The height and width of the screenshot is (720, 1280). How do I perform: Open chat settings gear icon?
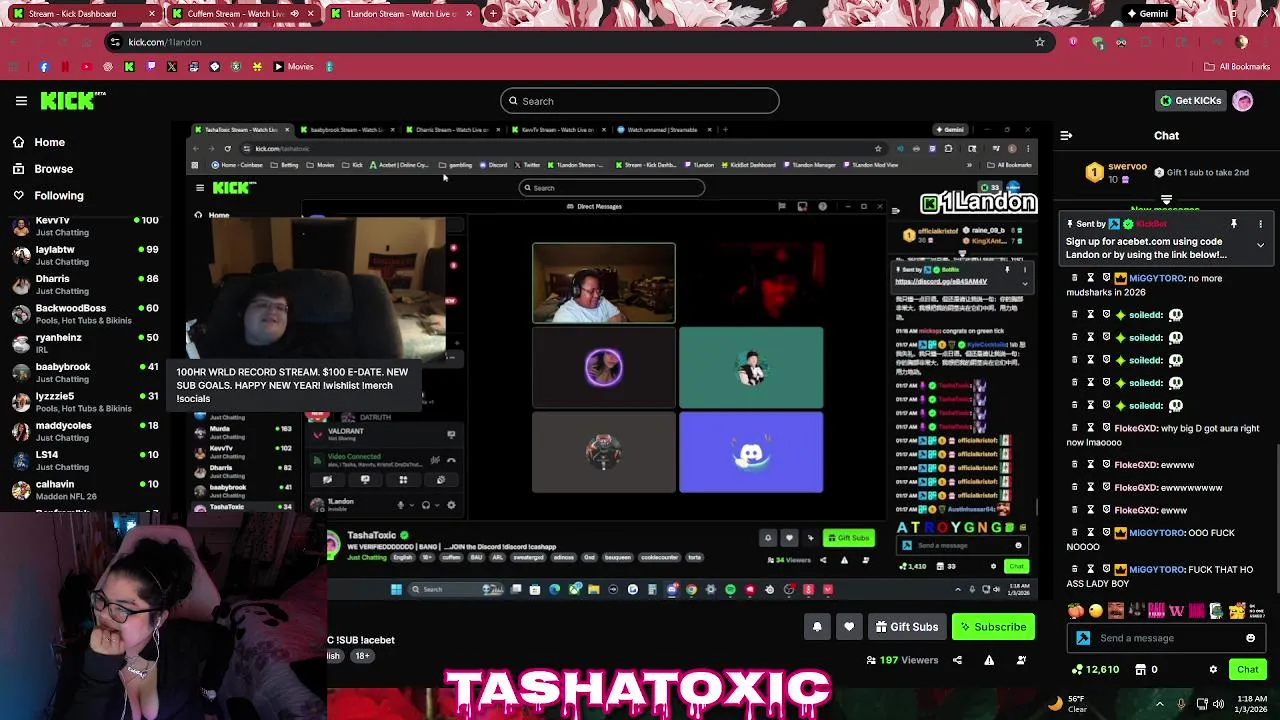[x=1213, y=669]
